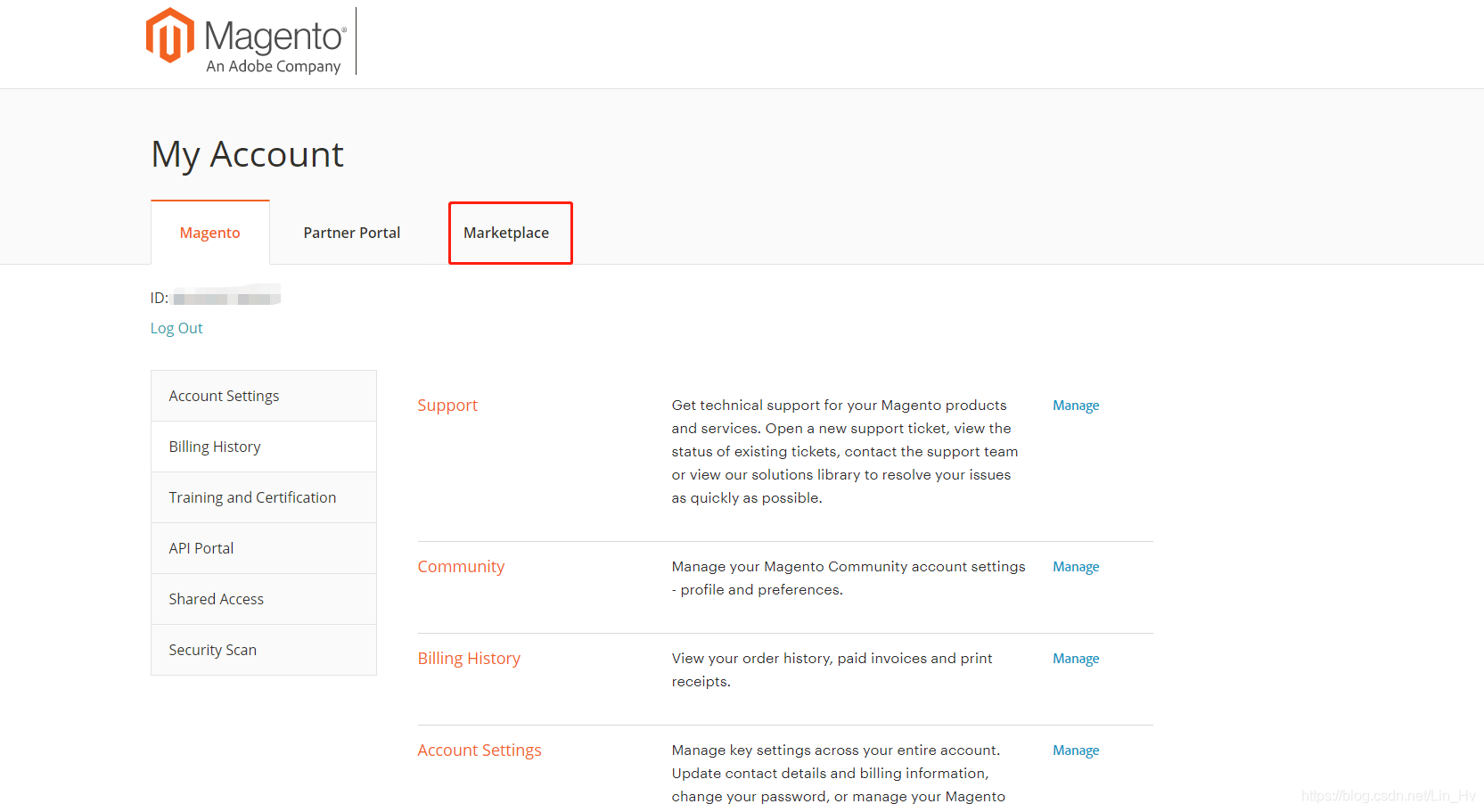Click Manage for Community
This screenshot has width=1484, height=812.
1076,567
